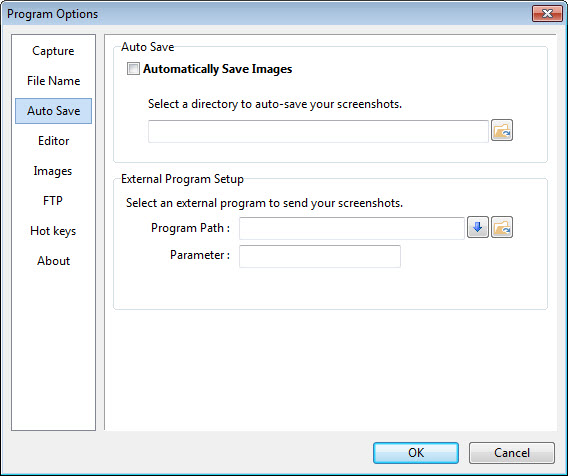Browse for auto-save directory folder icon
The width and height of the screenshot is (568, 476).
pos(502,130)
